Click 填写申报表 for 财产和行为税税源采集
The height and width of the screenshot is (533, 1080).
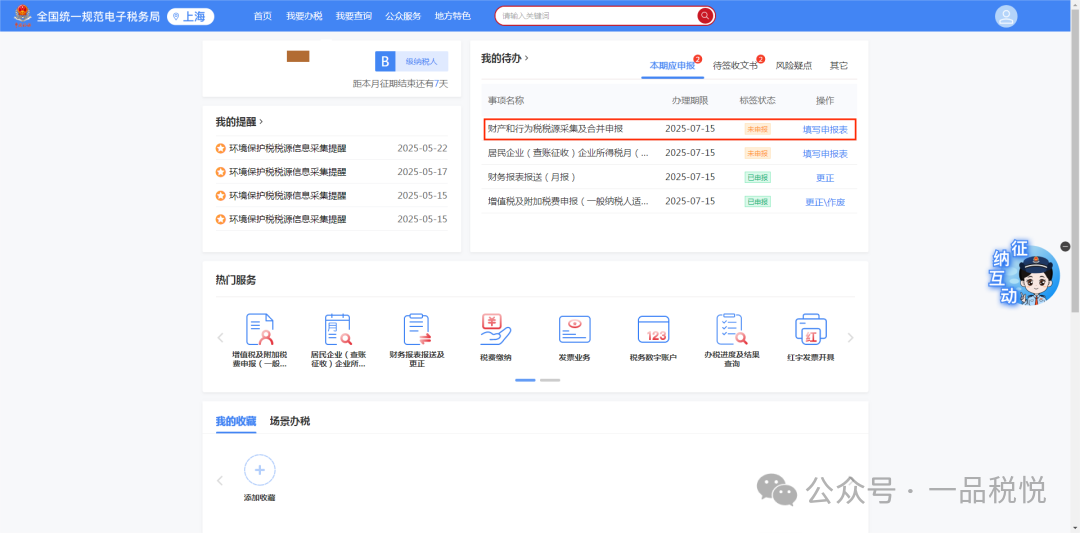click(x=825, y=130)
